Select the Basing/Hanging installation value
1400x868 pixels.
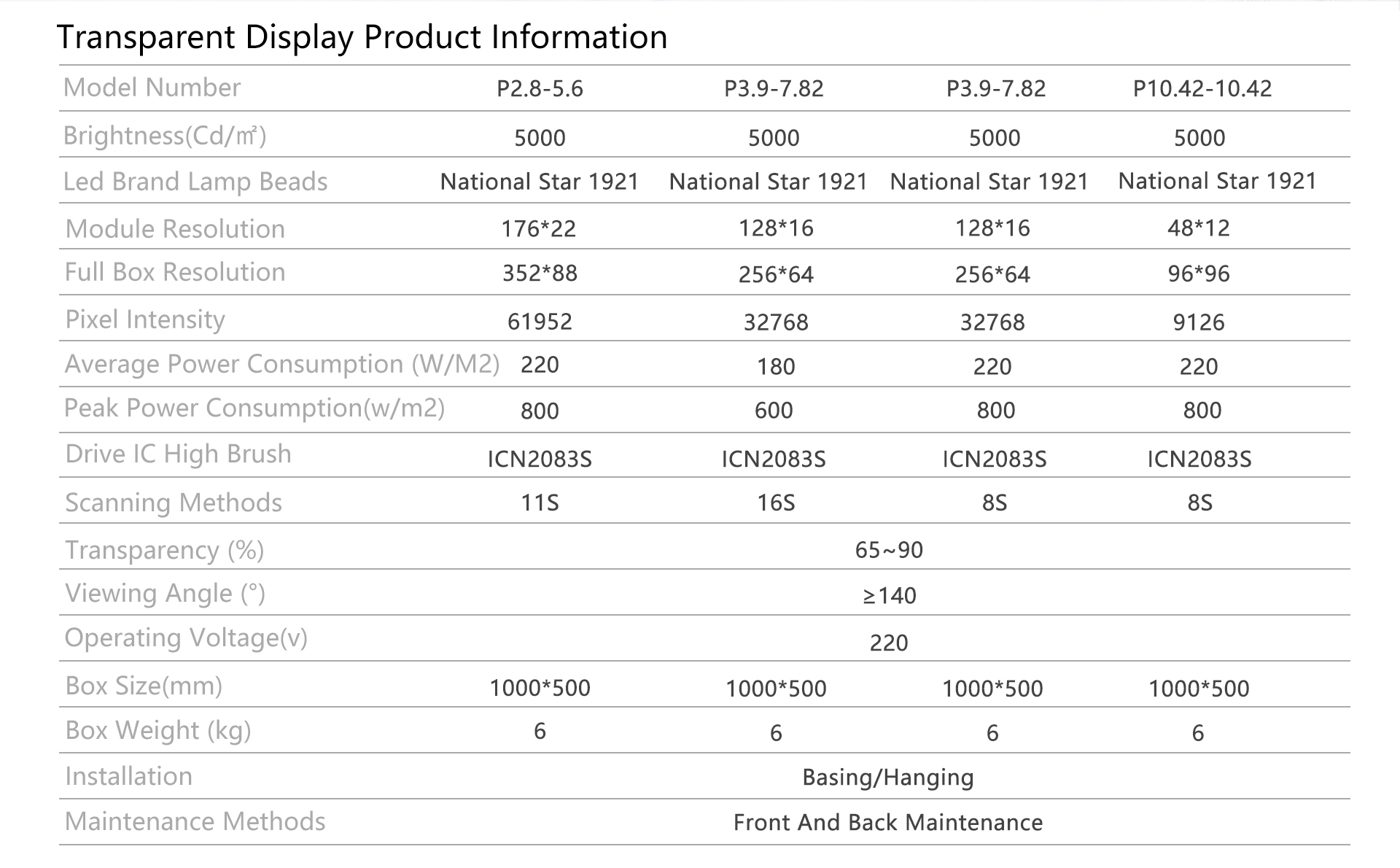coord(888,778)
